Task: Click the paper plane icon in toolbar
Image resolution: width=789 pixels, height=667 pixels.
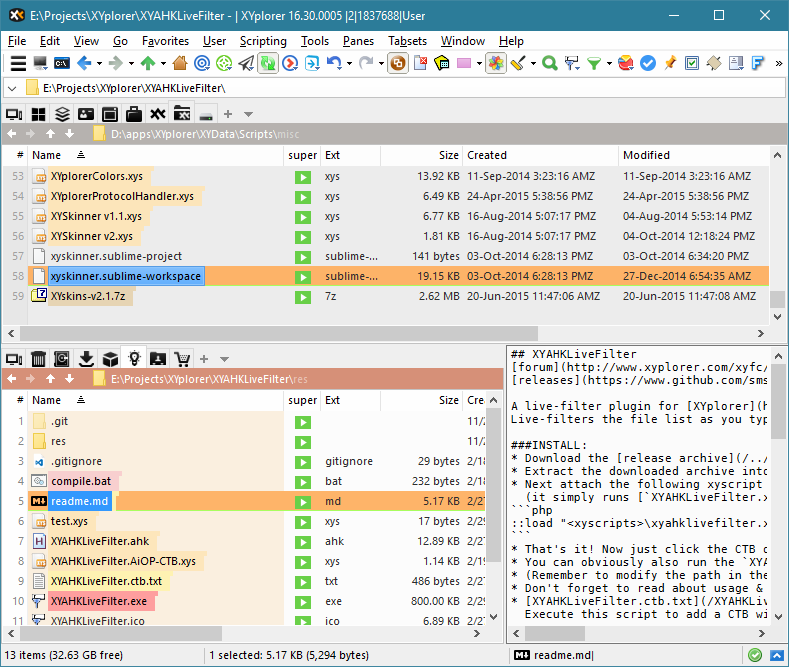Action: pyautogui.click(x=245, y=63)
